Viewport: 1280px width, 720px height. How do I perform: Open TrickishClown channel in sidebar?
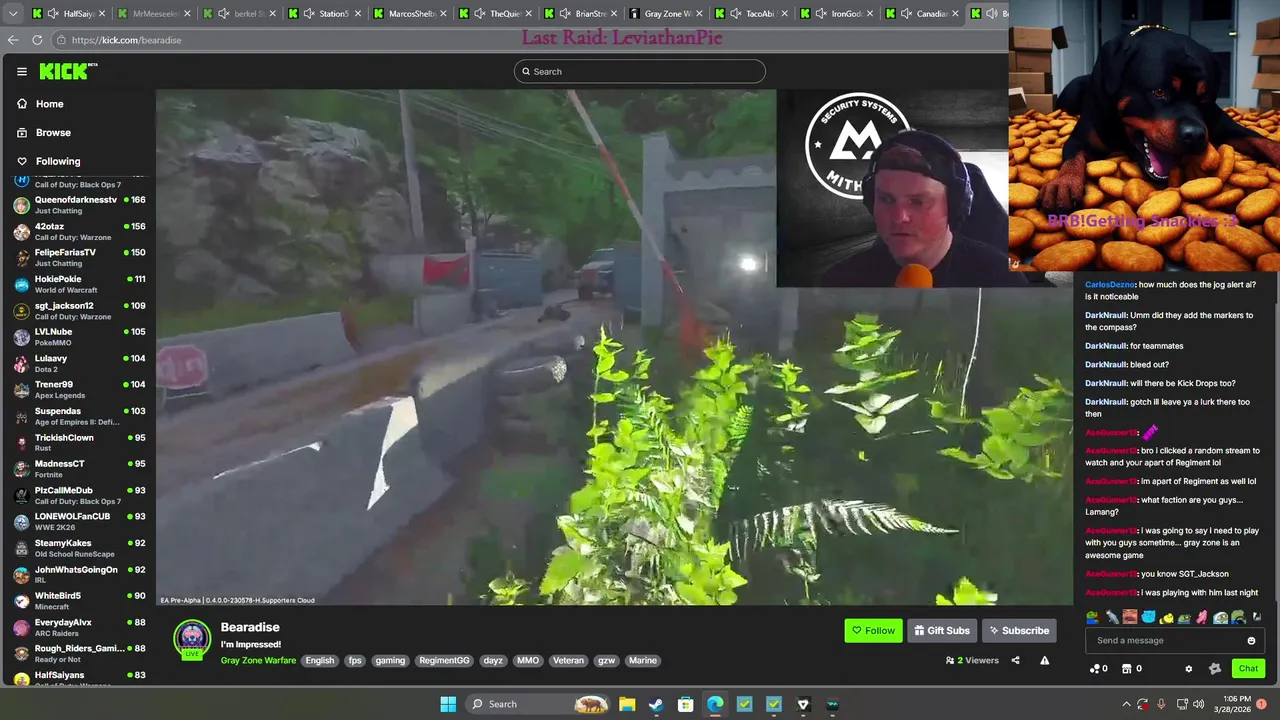coord(78,442)
